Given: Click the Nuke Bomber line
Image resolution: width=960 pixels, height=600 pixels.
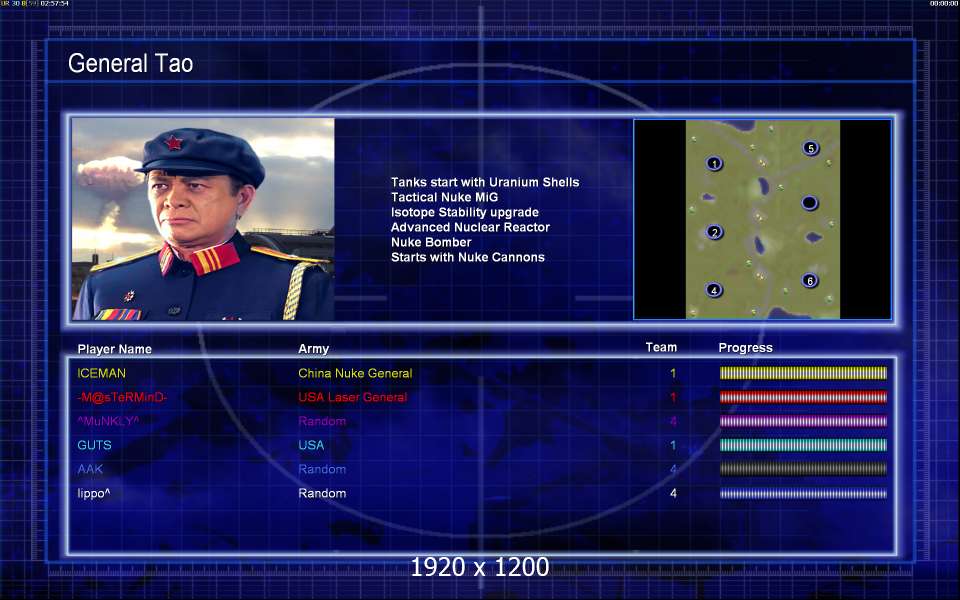Looking at the screenshot, I should (431, 242).
